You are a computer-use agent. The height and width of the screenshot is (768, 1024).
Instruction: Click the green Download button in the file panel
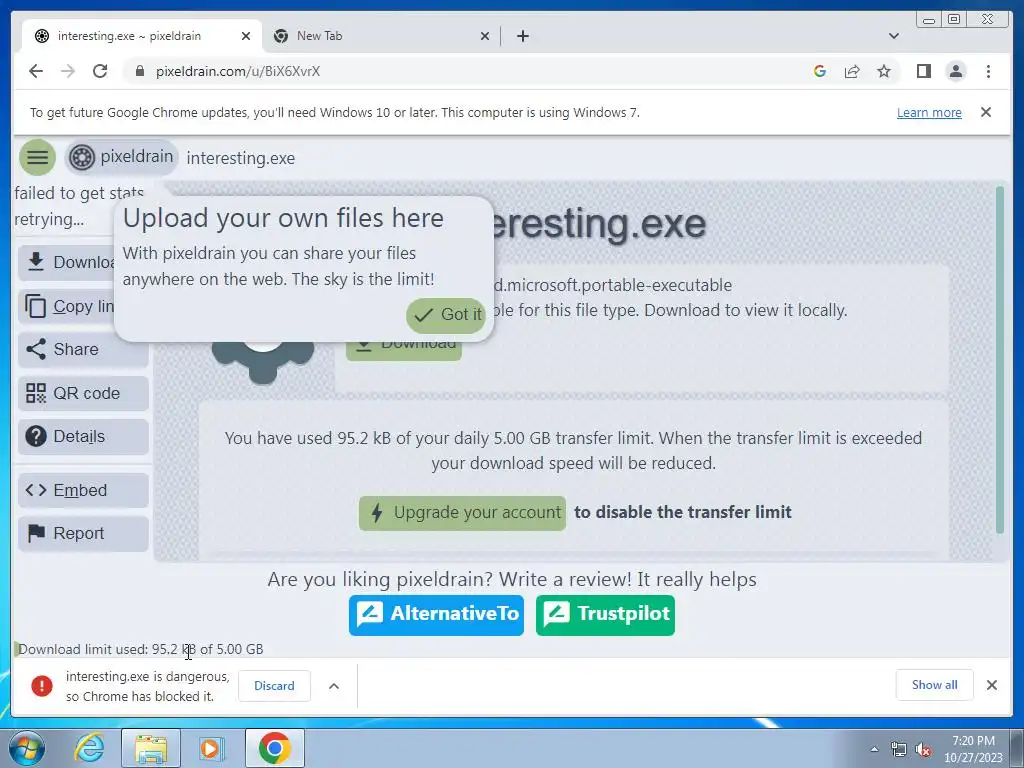pyautogui.click(x=404, y=349)
